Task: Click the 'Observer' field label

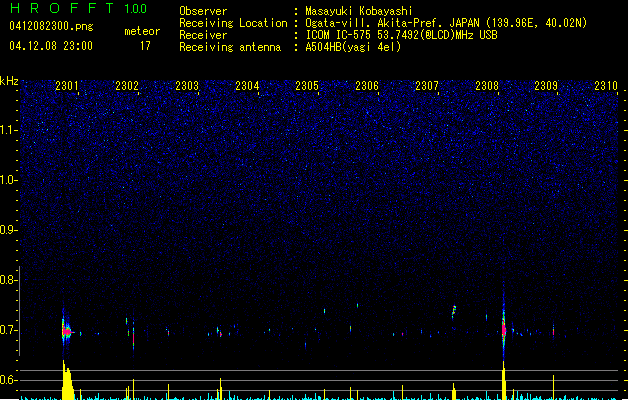Action: (203, 11)
